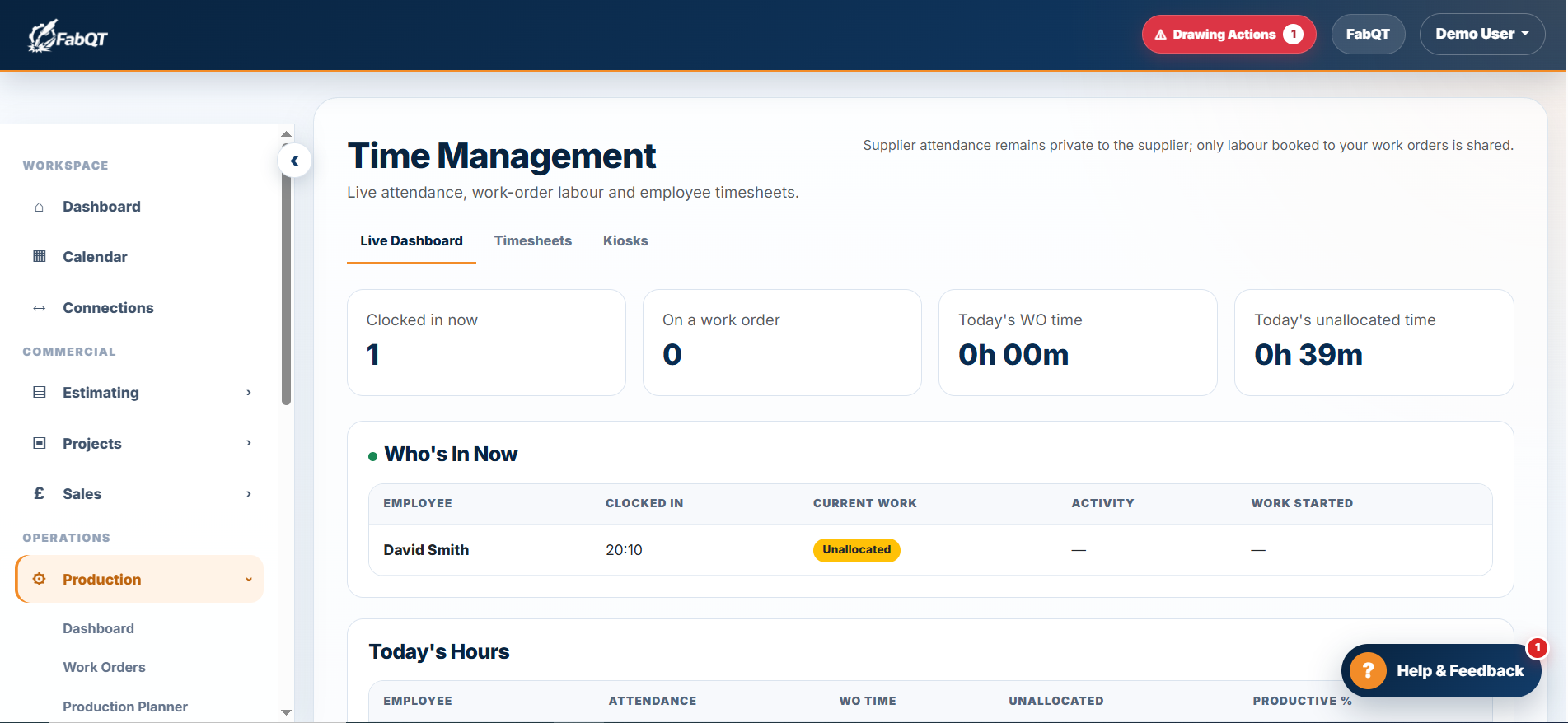Expand the Sales submenu chevron

tap(249, 494)
